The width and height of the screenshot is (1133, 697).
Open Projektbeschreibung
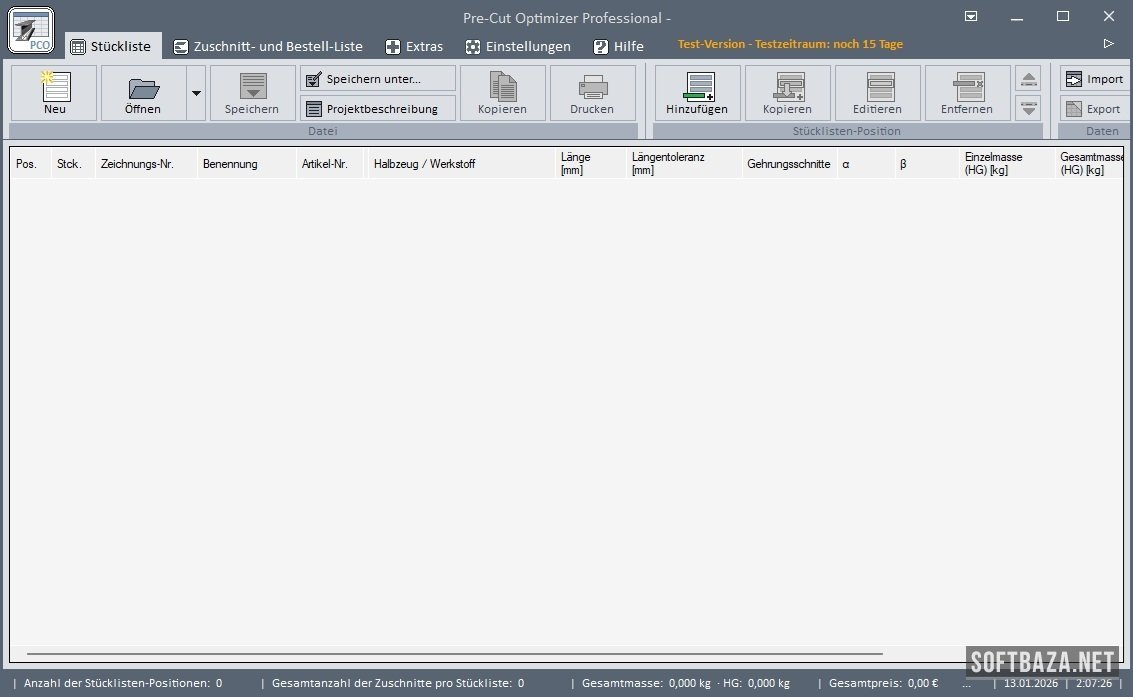(377, 109)
